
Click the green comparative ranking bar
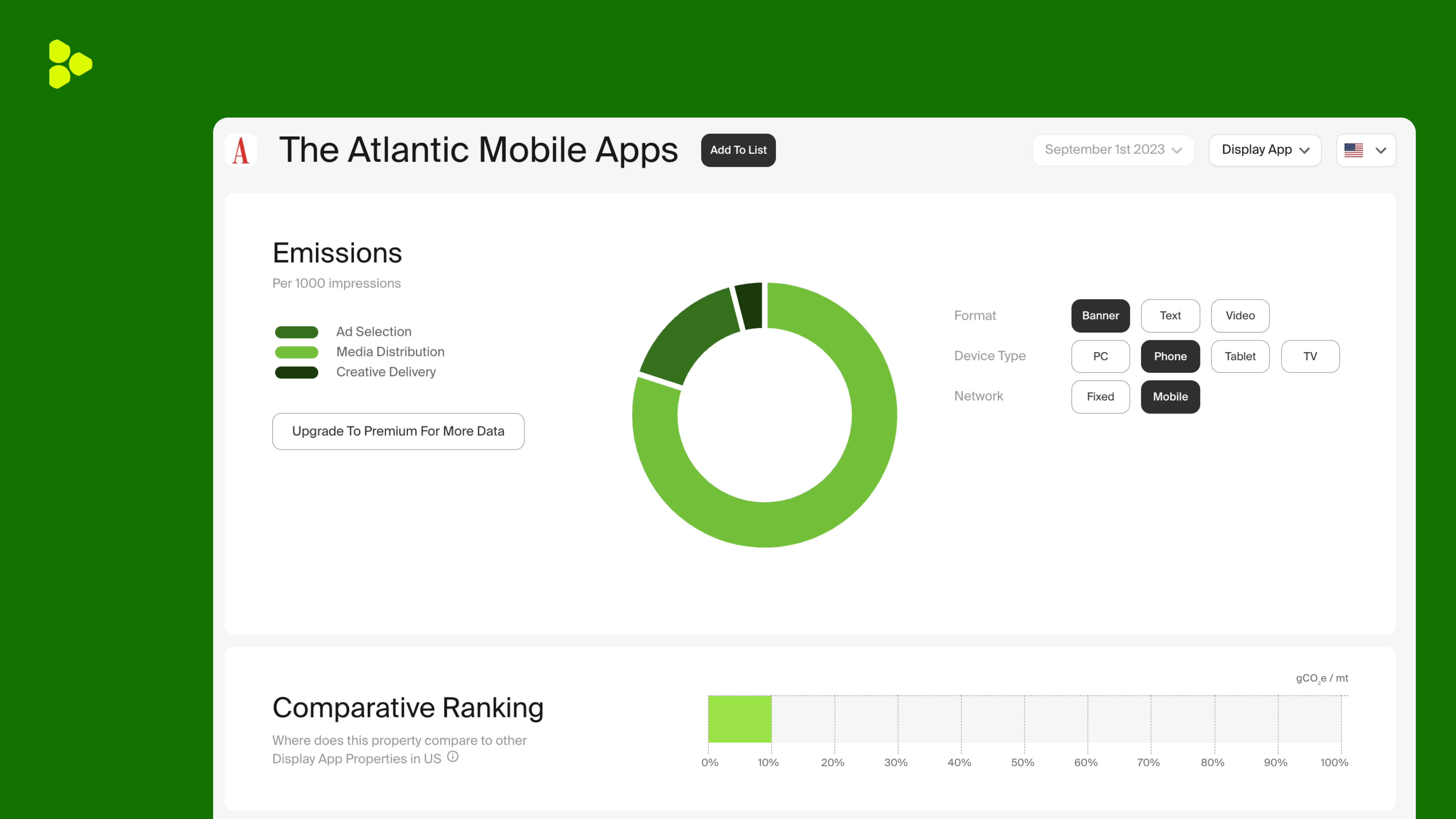[739, 719]
